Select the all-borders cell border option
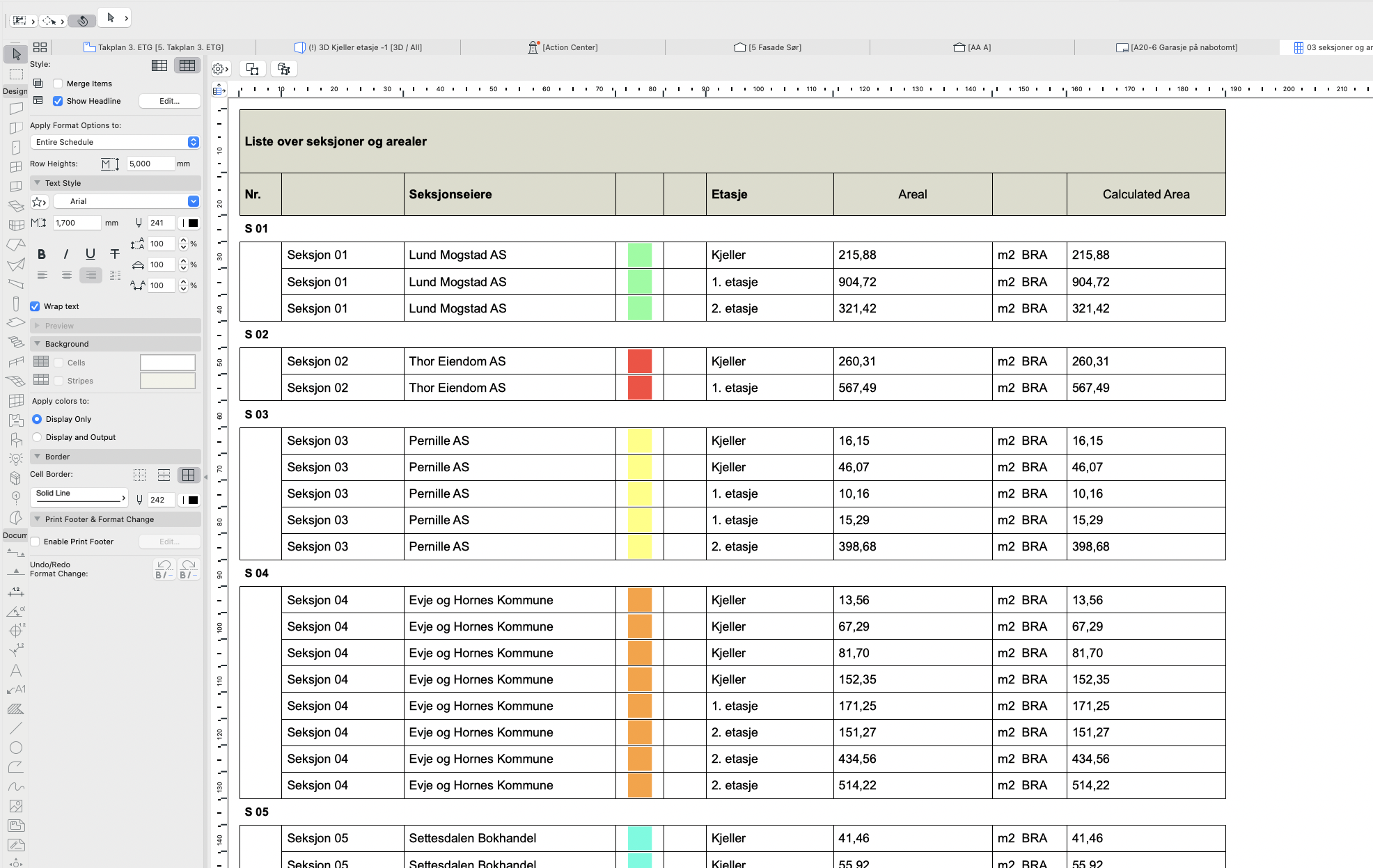 point(188,475)
